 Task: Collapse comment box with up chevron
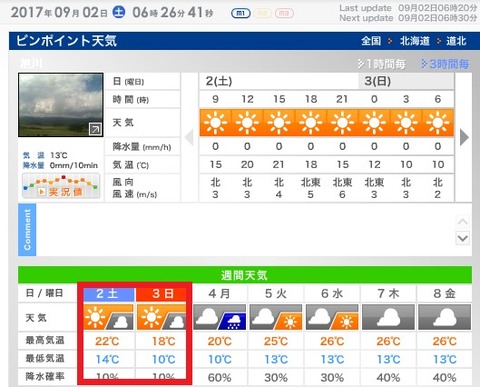click(x=463, y=221)
